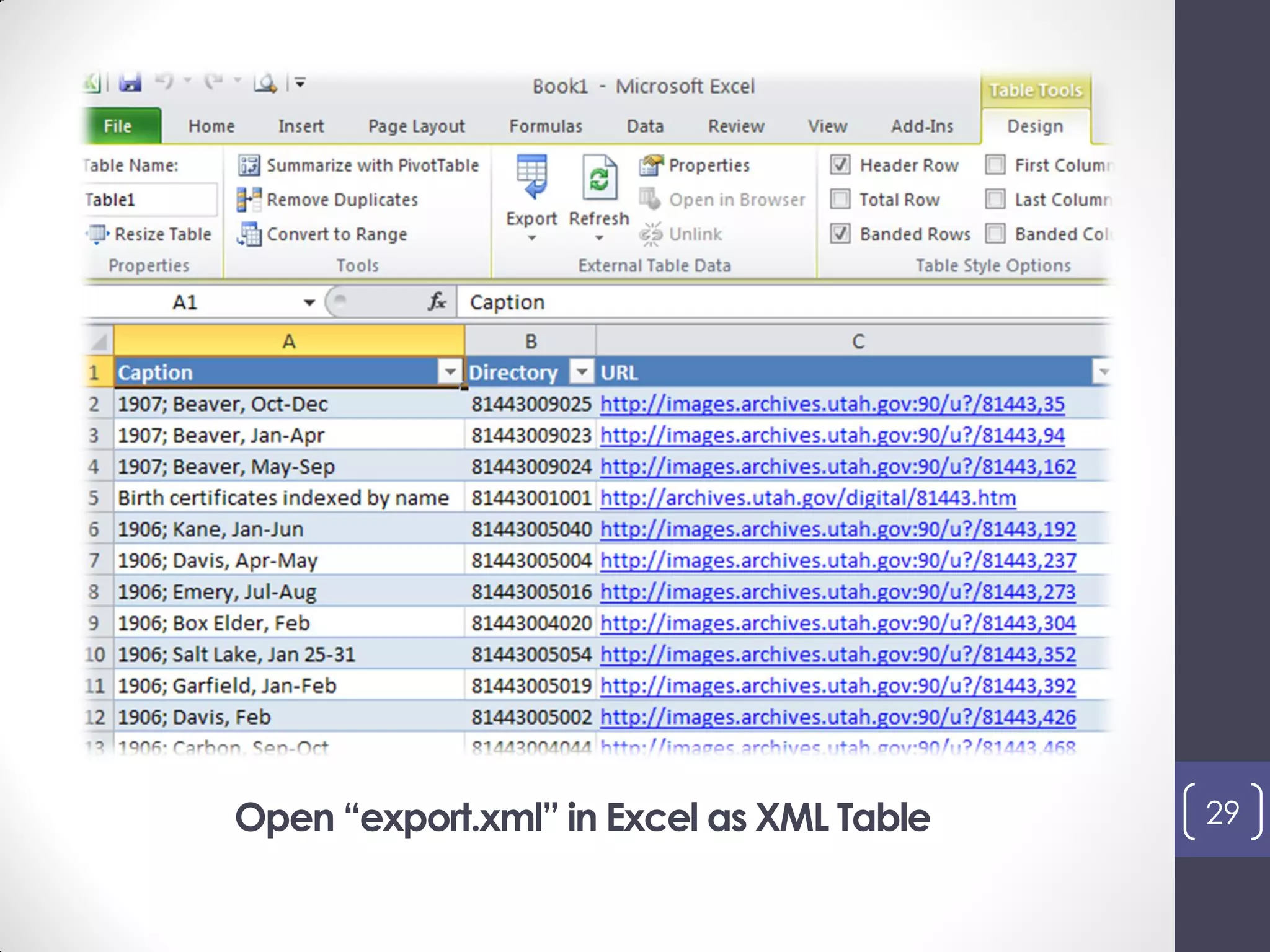Open link ending 81443,35
Screen dimensions: 1270x952
(x=832, y=404)
